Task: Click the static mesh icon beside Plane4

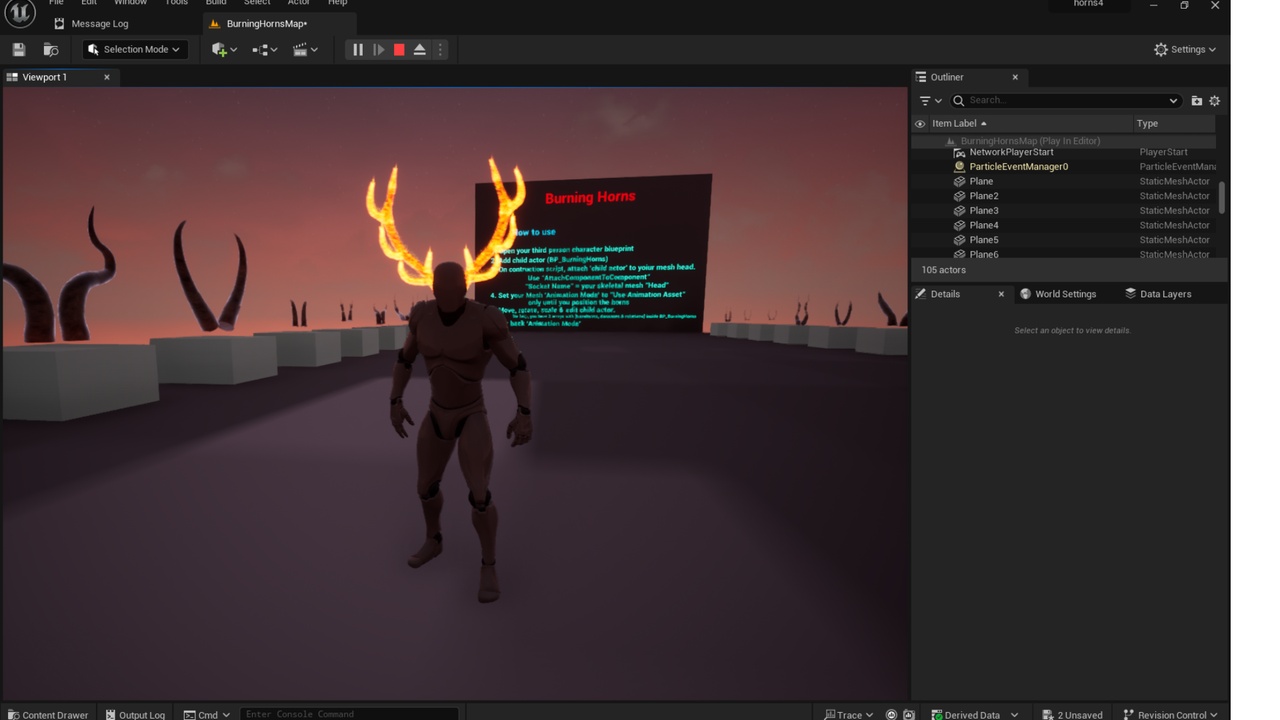Action: [x=959, y=225]
